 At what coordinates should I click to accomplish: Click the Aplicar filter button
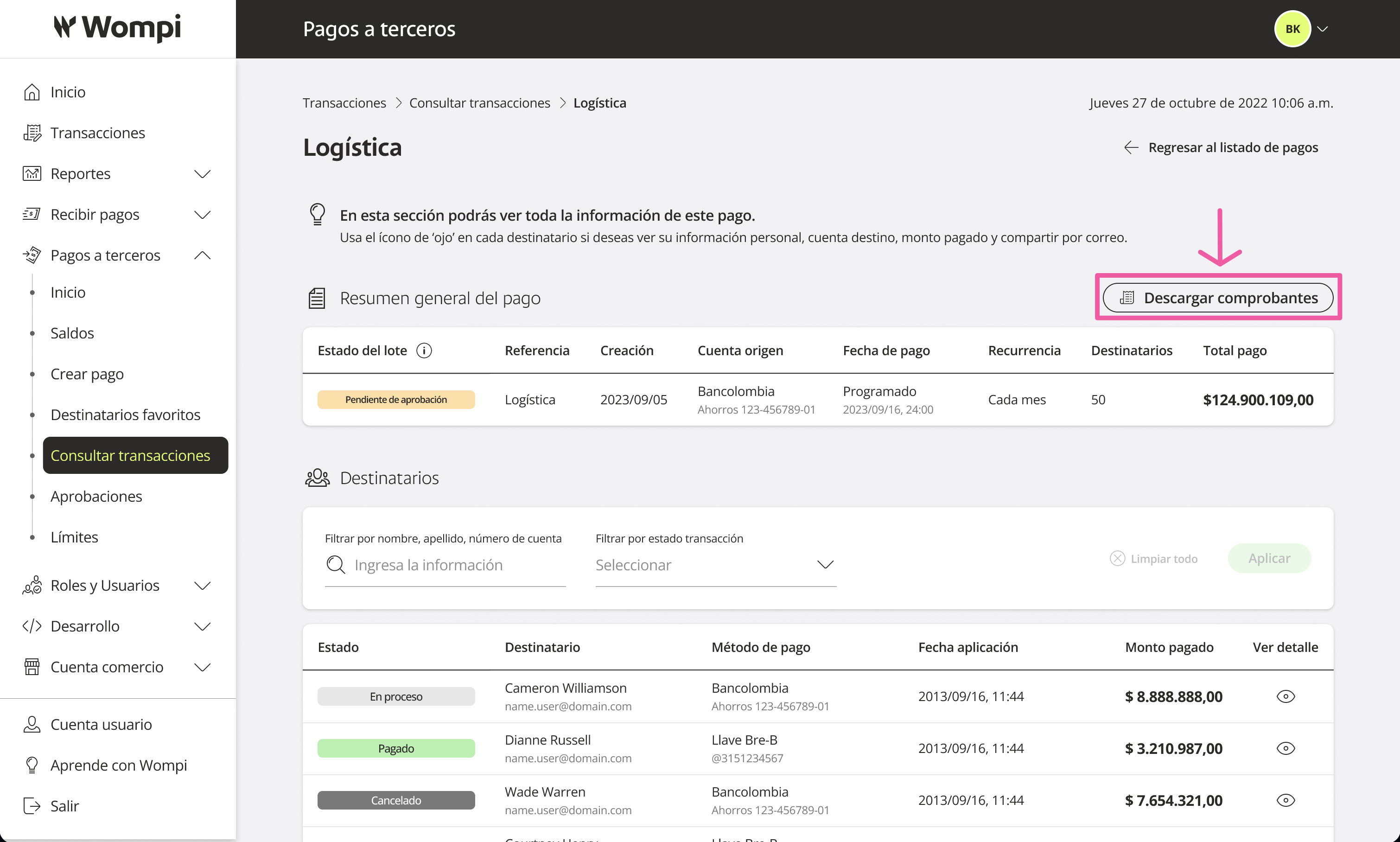click(1269, 558)
